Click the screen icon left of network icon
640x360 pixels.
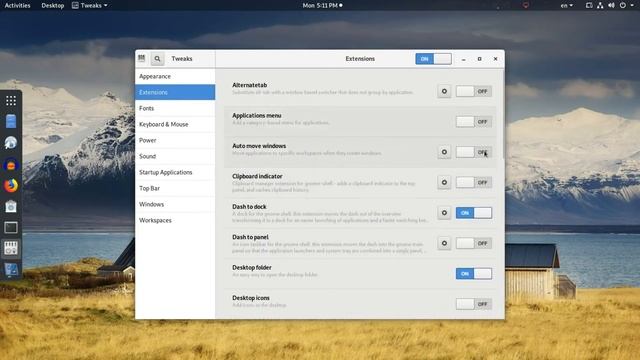tap(589, 5)
